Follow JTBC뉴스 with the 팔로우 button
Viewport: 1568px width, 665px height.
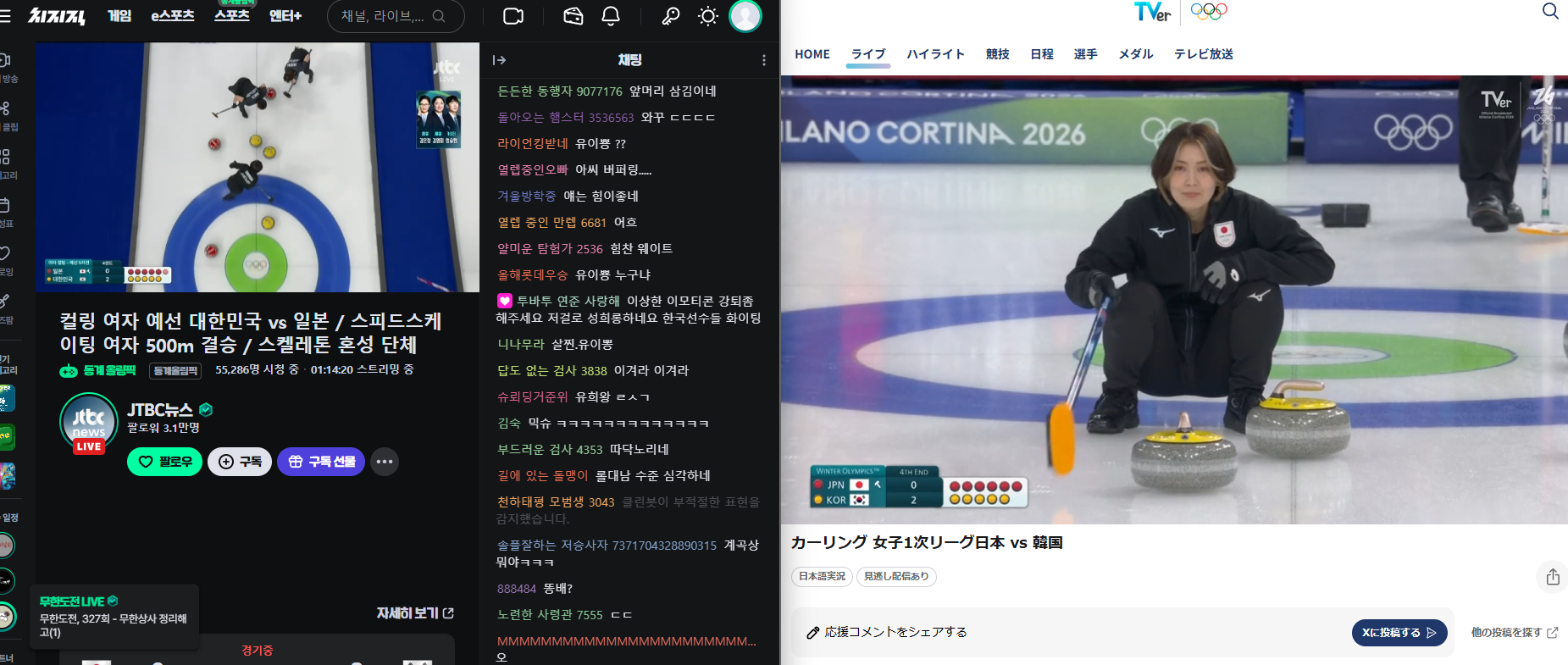pyautogui.click(x=165, y=462)
